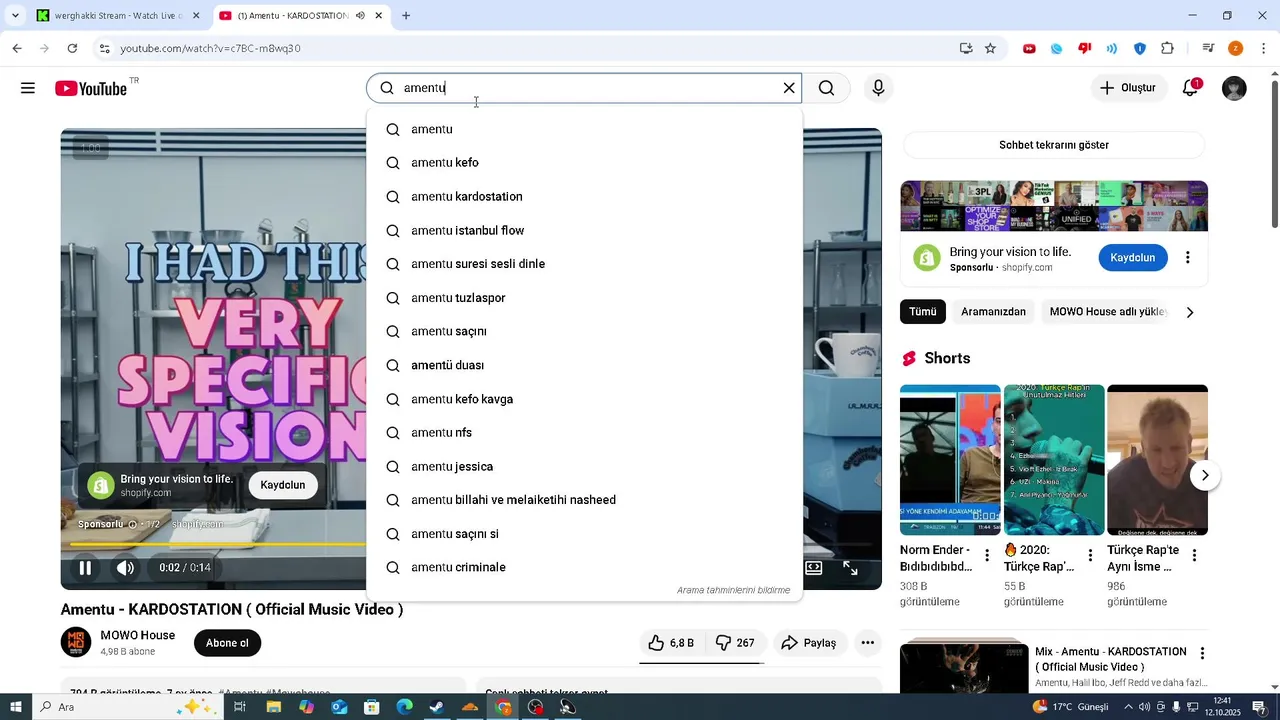Bookmark this page with the star
The image size is (1280, 720).
click(x=990, y=48)
